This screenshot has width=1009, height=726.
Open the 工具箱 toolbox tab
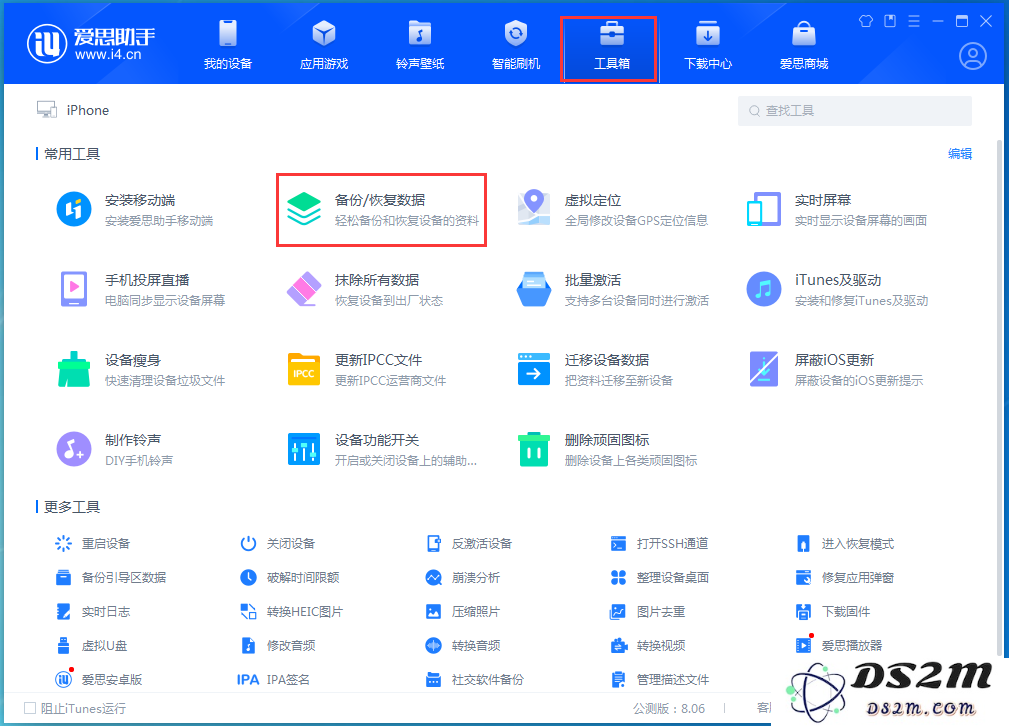610,49
